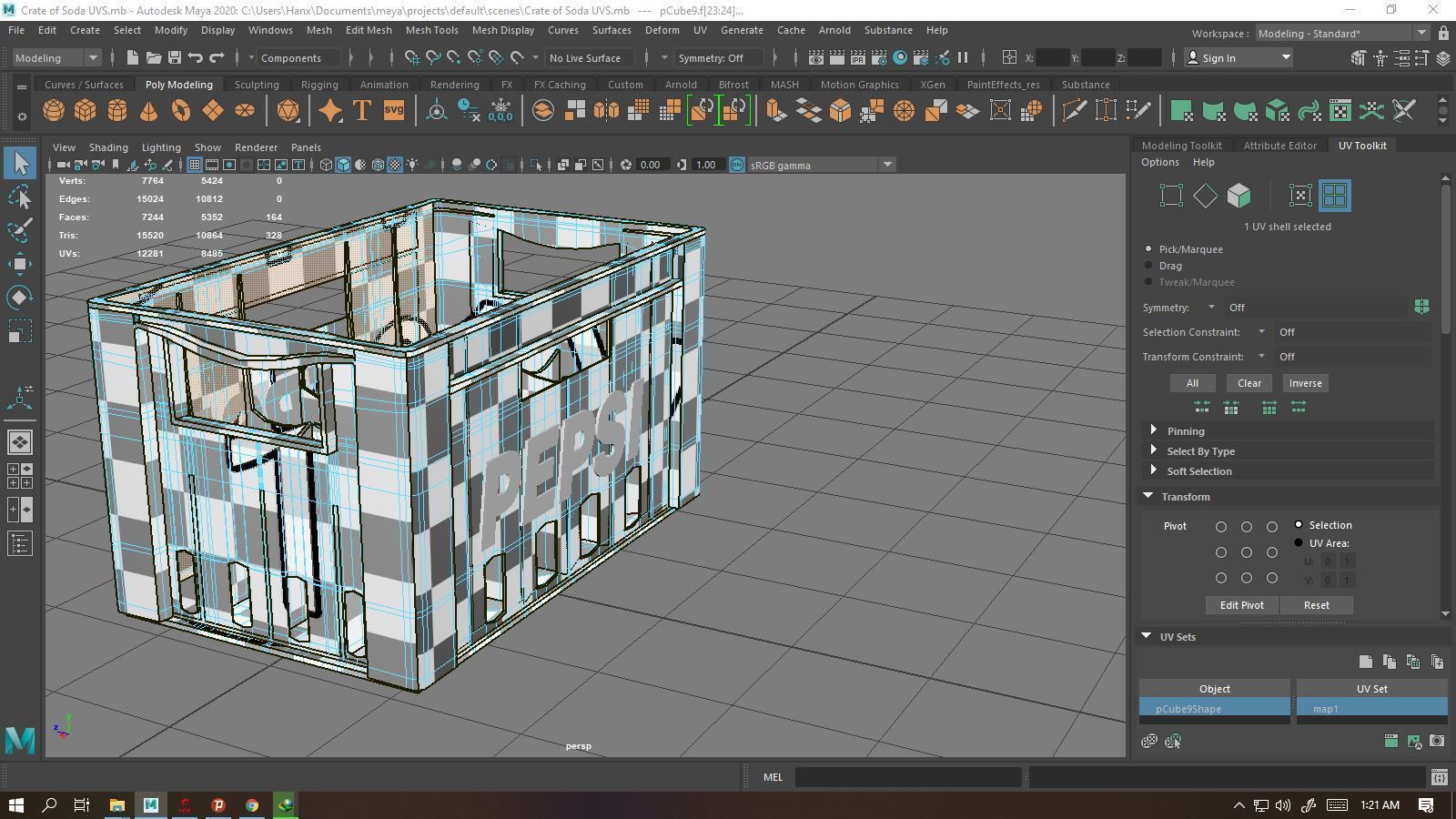The image size is (1456, 819).
Task: Click the Combine meshes shelf icon
Action: [542, 111]
